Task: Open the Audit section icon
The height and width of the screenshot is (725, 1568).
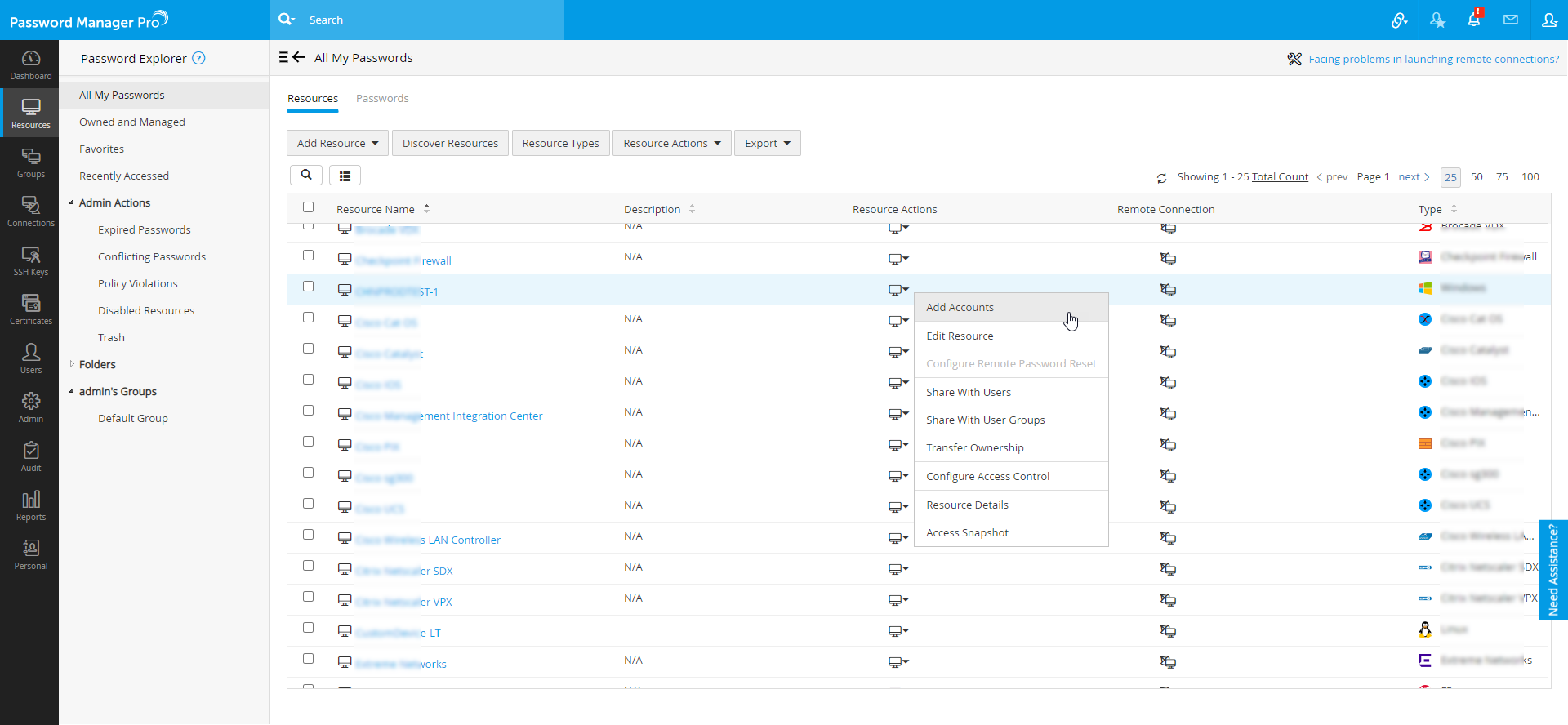Action: 30,456
